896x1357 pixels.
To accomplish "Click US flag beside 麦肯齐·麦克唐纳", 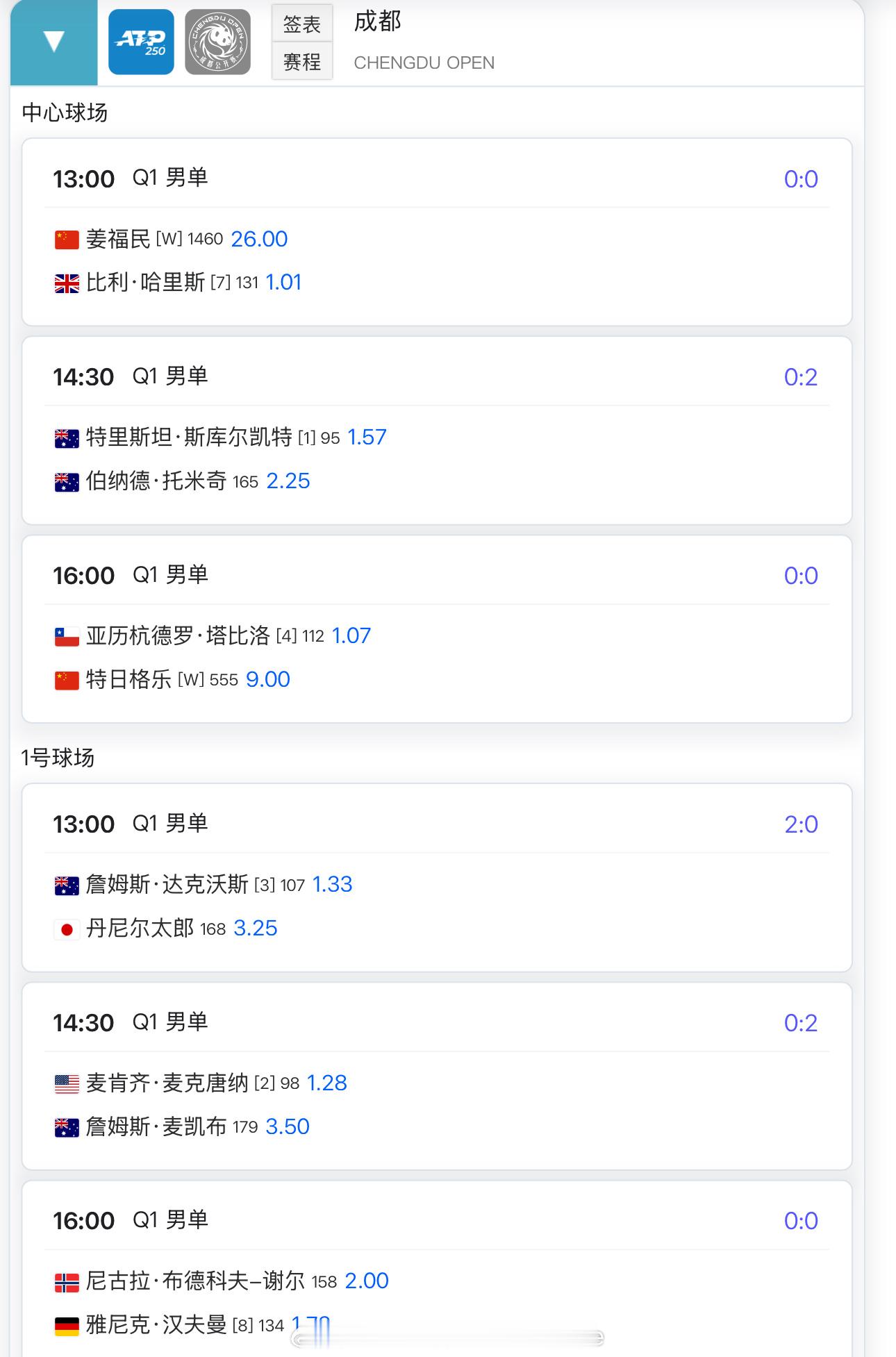I will click(67, 1084).
